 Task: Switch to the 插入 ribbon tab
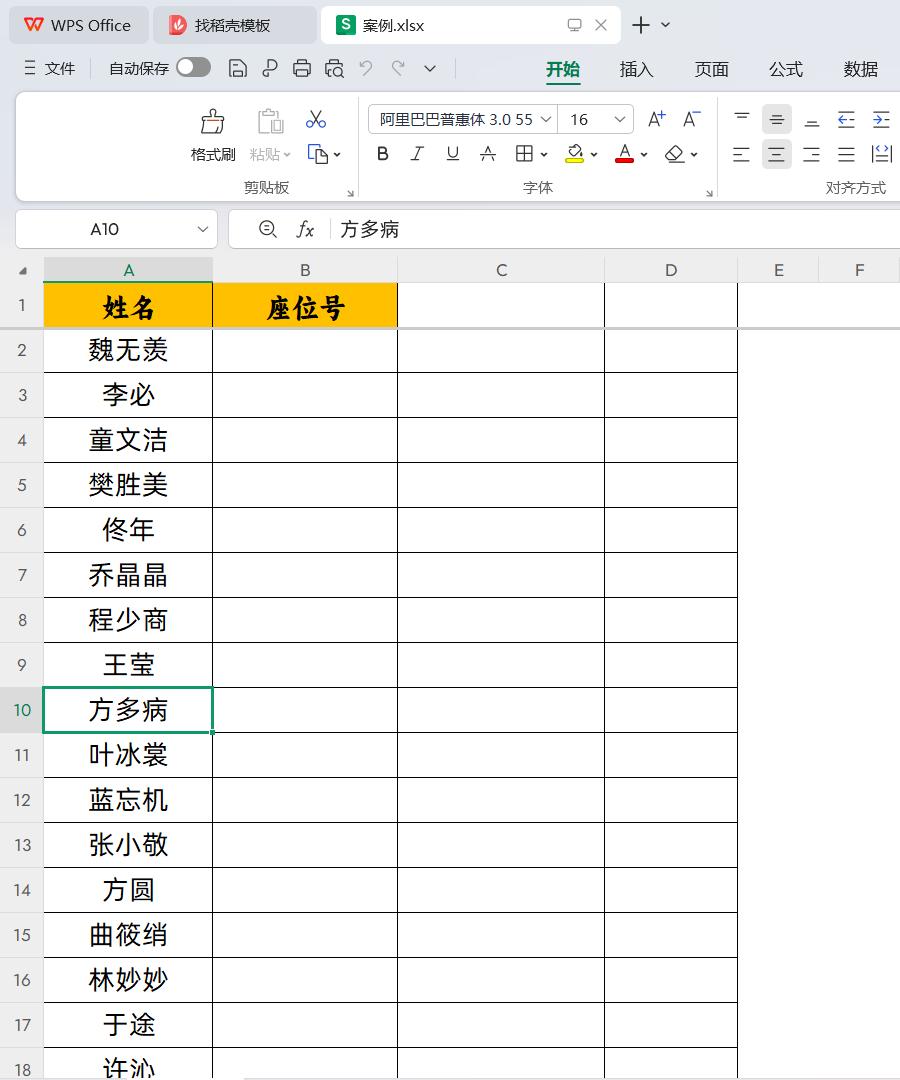tap(636, 69)
